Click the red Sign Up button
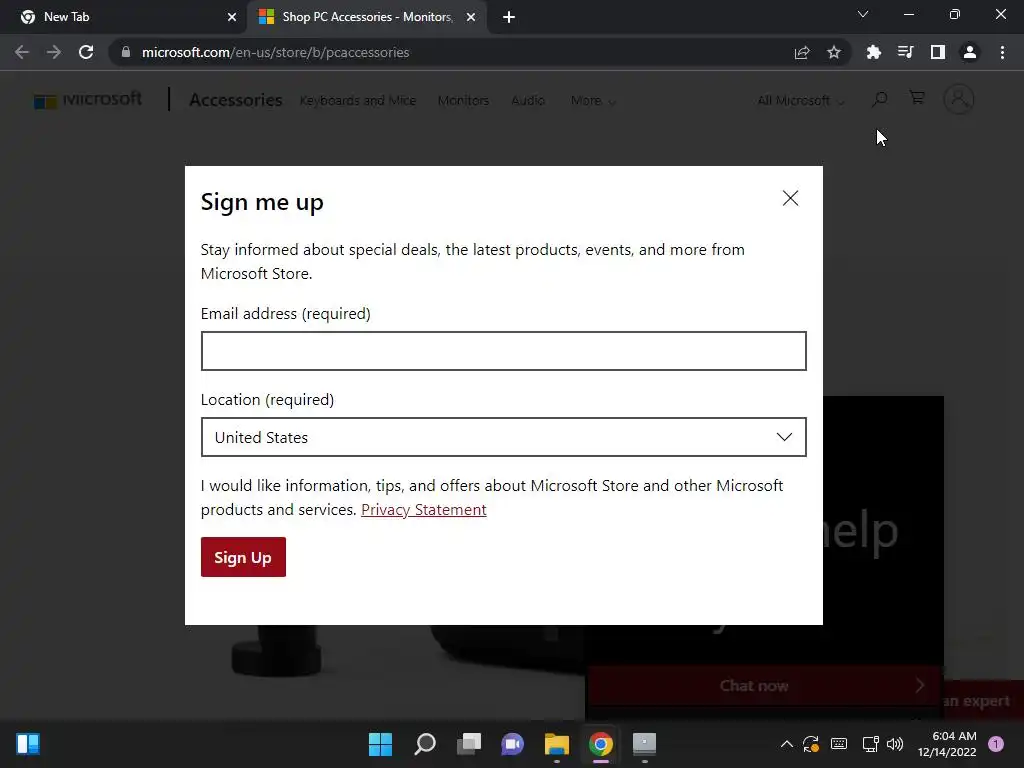 (x=243, y=557)
